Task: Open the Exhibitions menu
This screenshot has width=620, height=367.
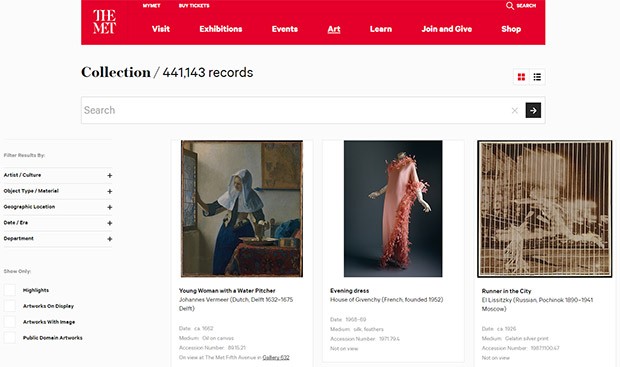Action: tap(221, 29)
